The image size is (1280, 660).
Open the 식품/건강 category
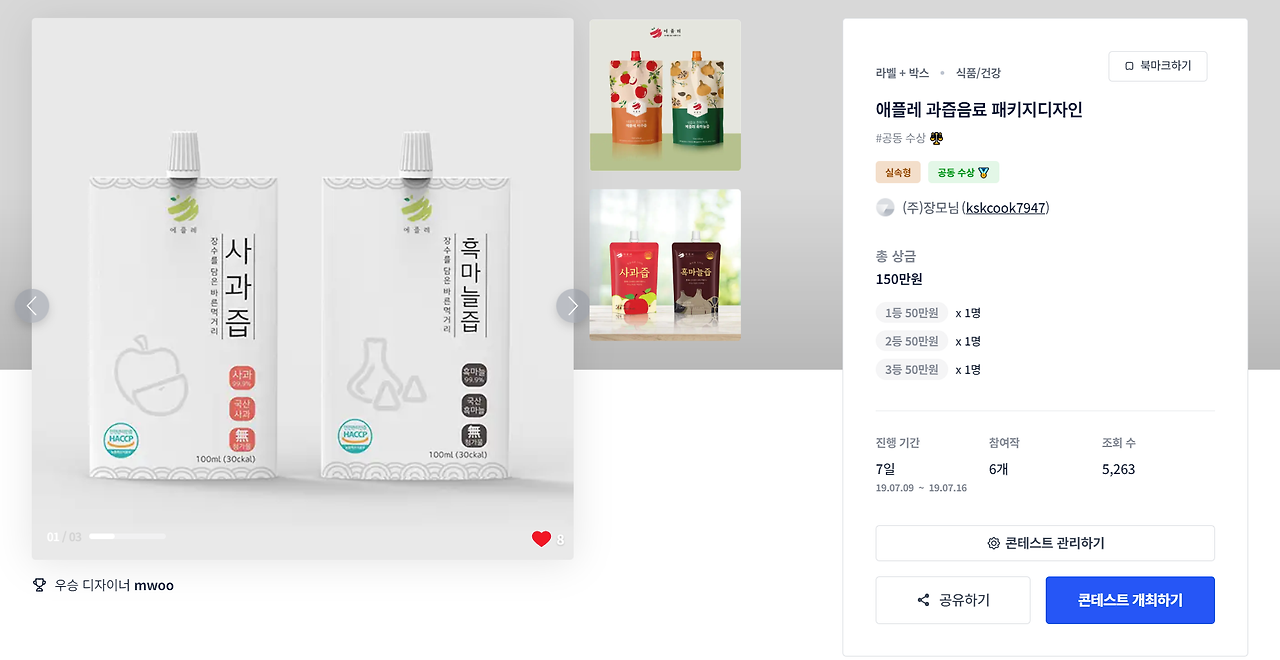[x=978, y=73]
